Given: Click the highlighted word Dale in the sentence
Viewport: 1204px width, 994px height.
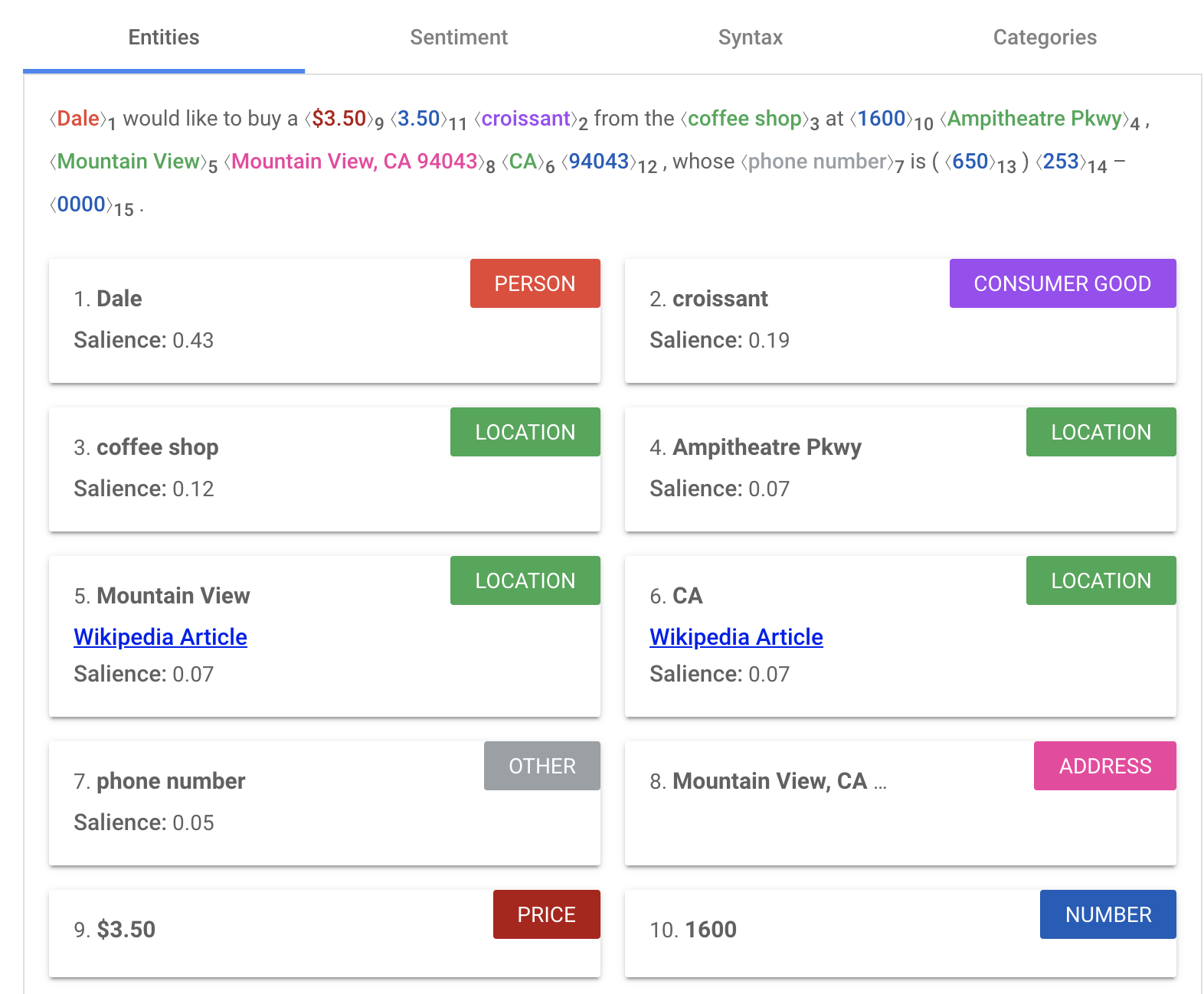Looking at the screenshot, I should [77, 119].
